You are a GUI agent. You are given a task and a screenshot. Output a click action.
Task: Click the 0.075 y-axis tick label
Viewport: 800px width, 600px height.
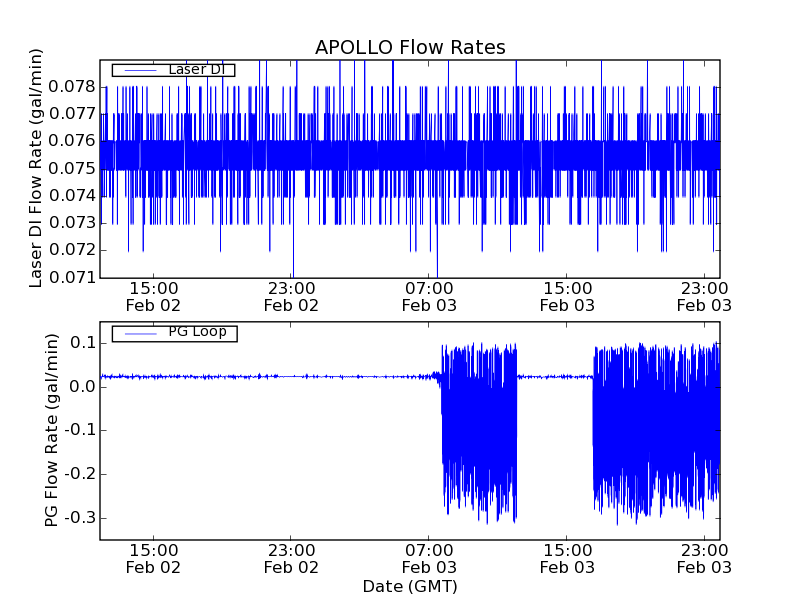pos(72,168)
